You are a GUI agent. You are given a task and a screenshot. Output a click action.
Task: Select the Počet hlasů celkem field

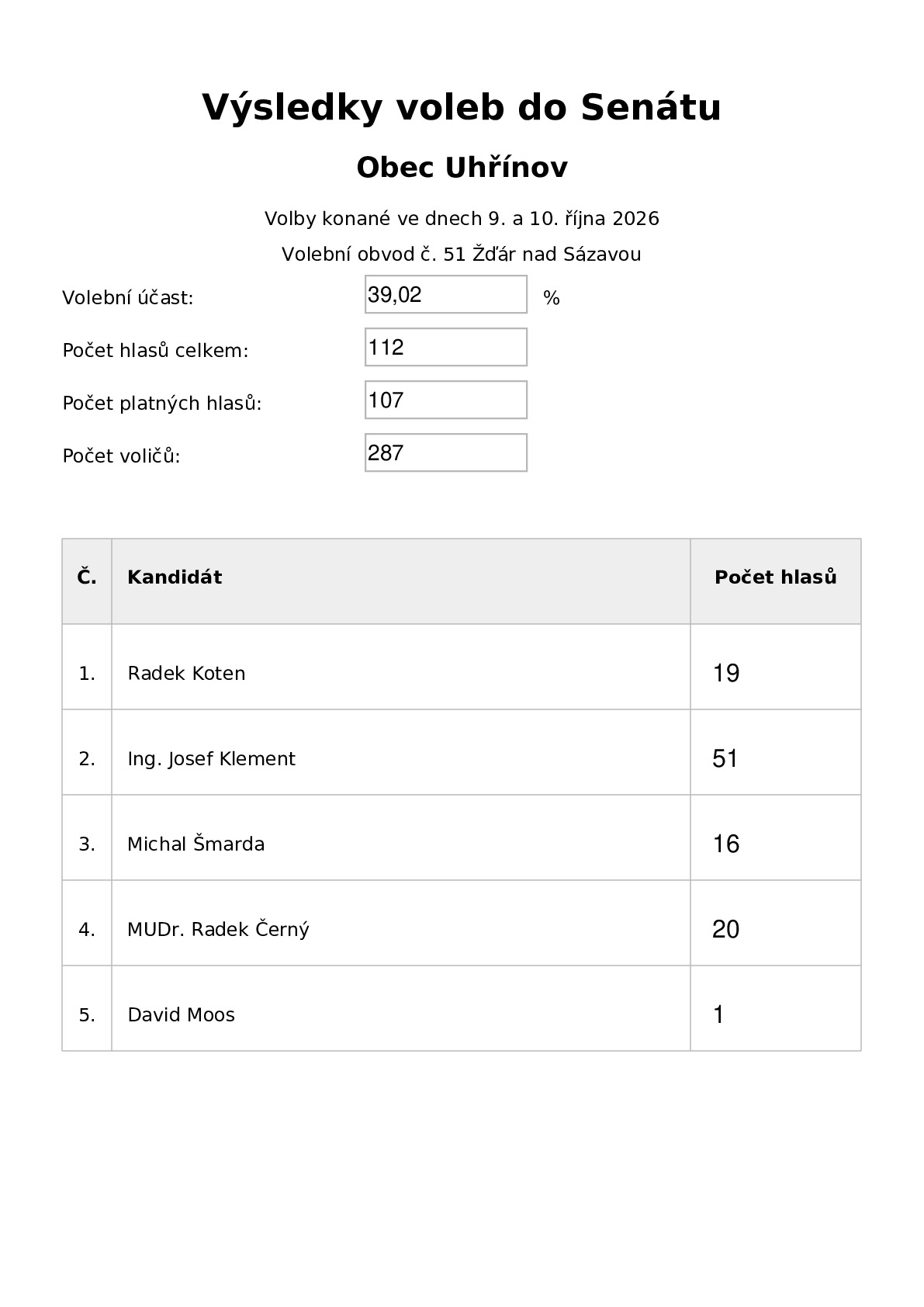[x=446, y=347]
